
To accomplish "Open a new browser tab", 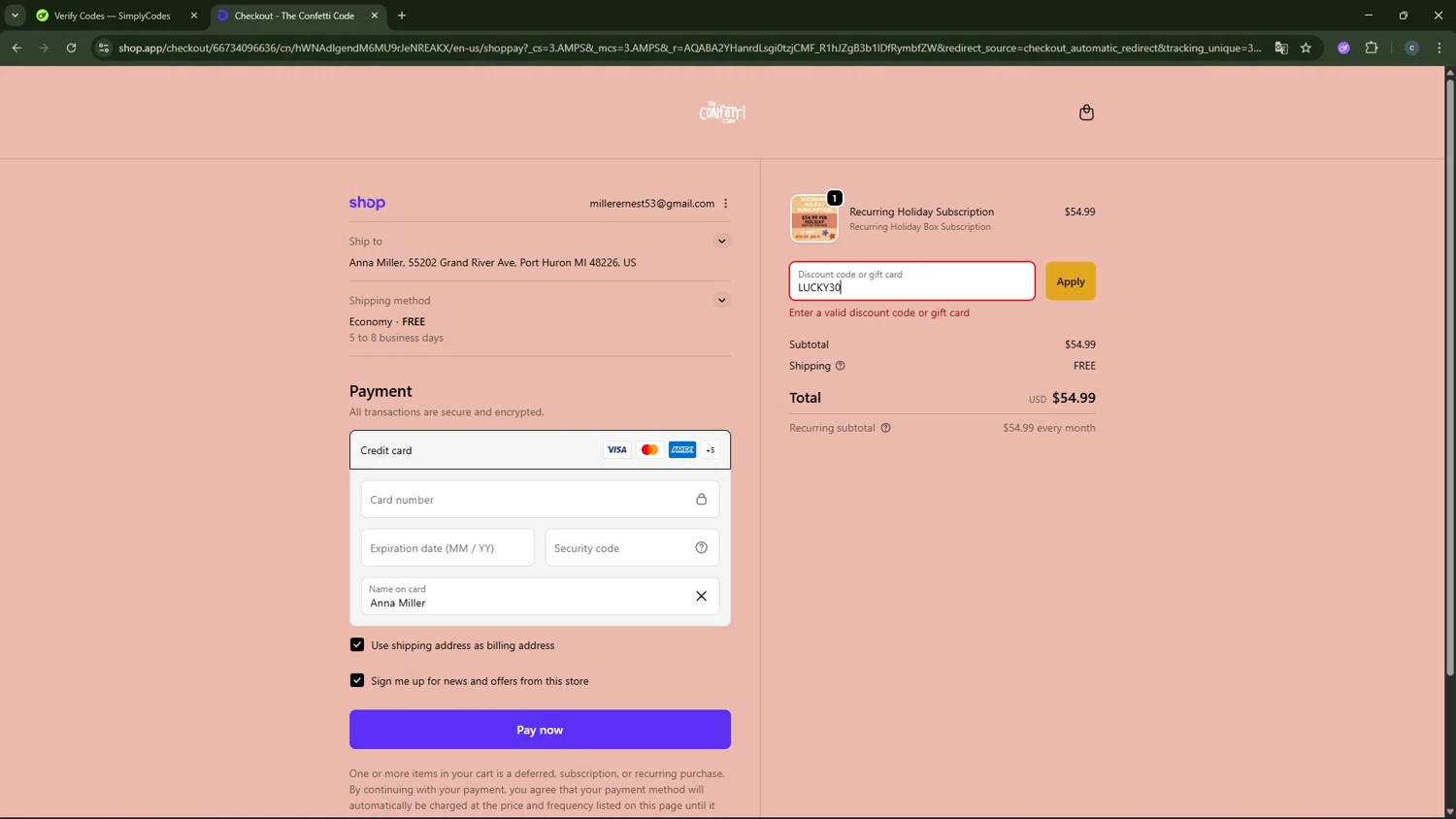I will (402, 16).
